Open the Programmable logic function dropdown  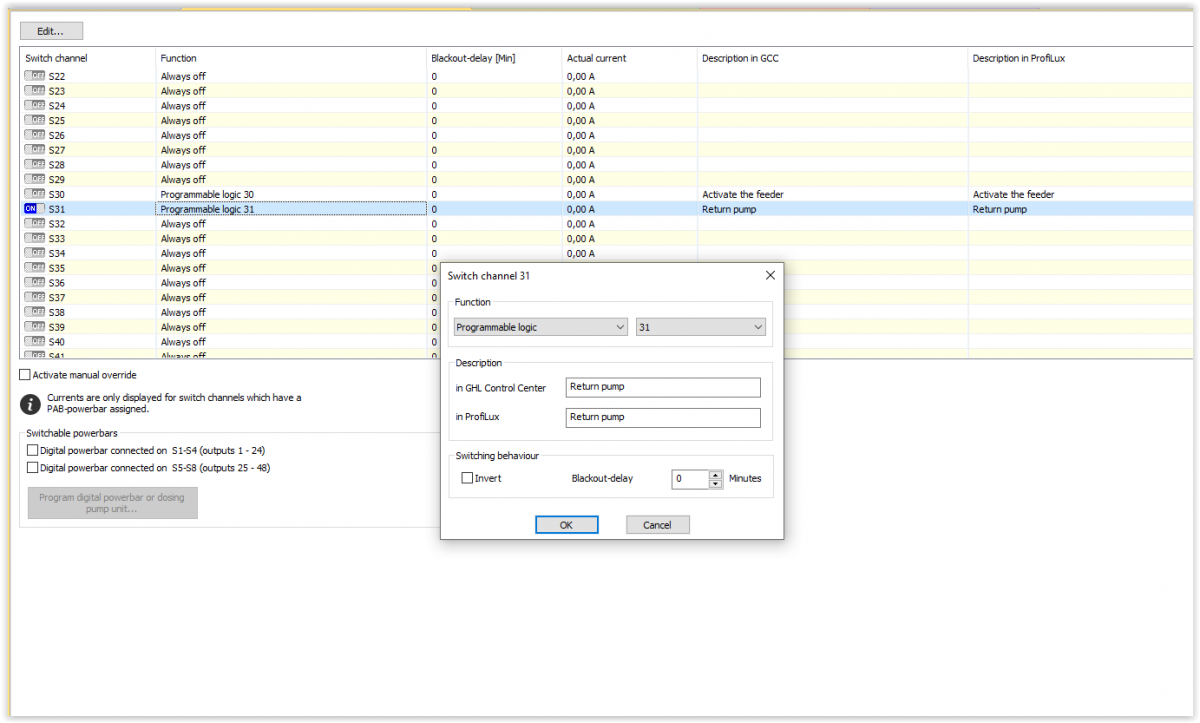pyautogui.click(x=540, y=327)
